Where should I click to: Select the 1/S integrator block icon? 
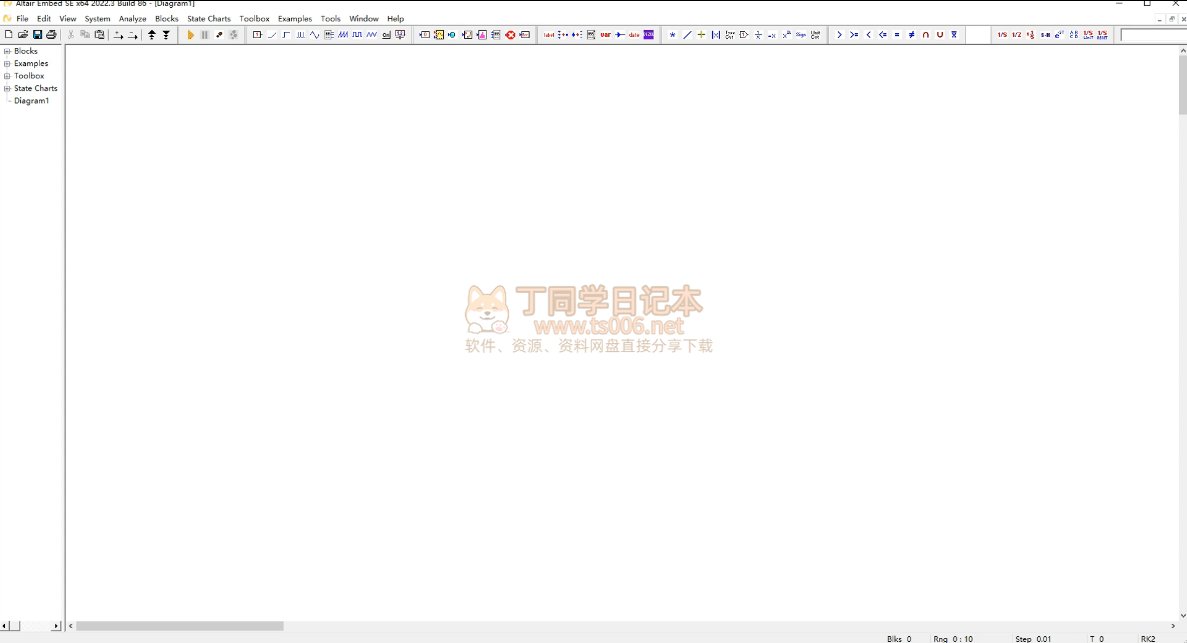click(x=1002, y=35)
